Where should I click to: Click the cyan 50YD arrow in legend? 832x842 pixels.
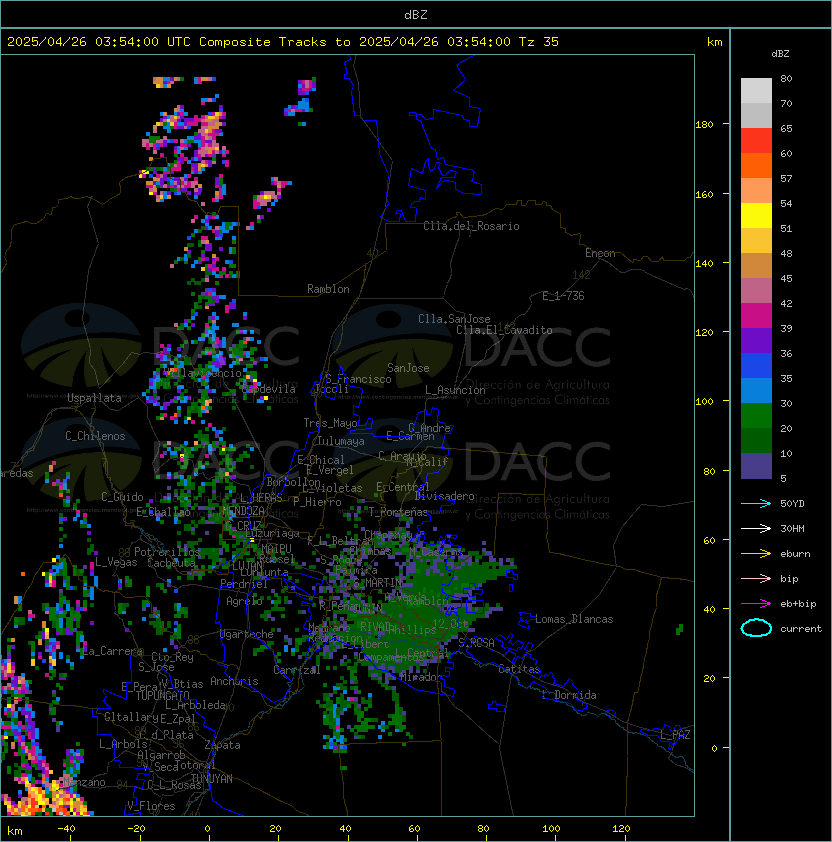tap(756, 504)
